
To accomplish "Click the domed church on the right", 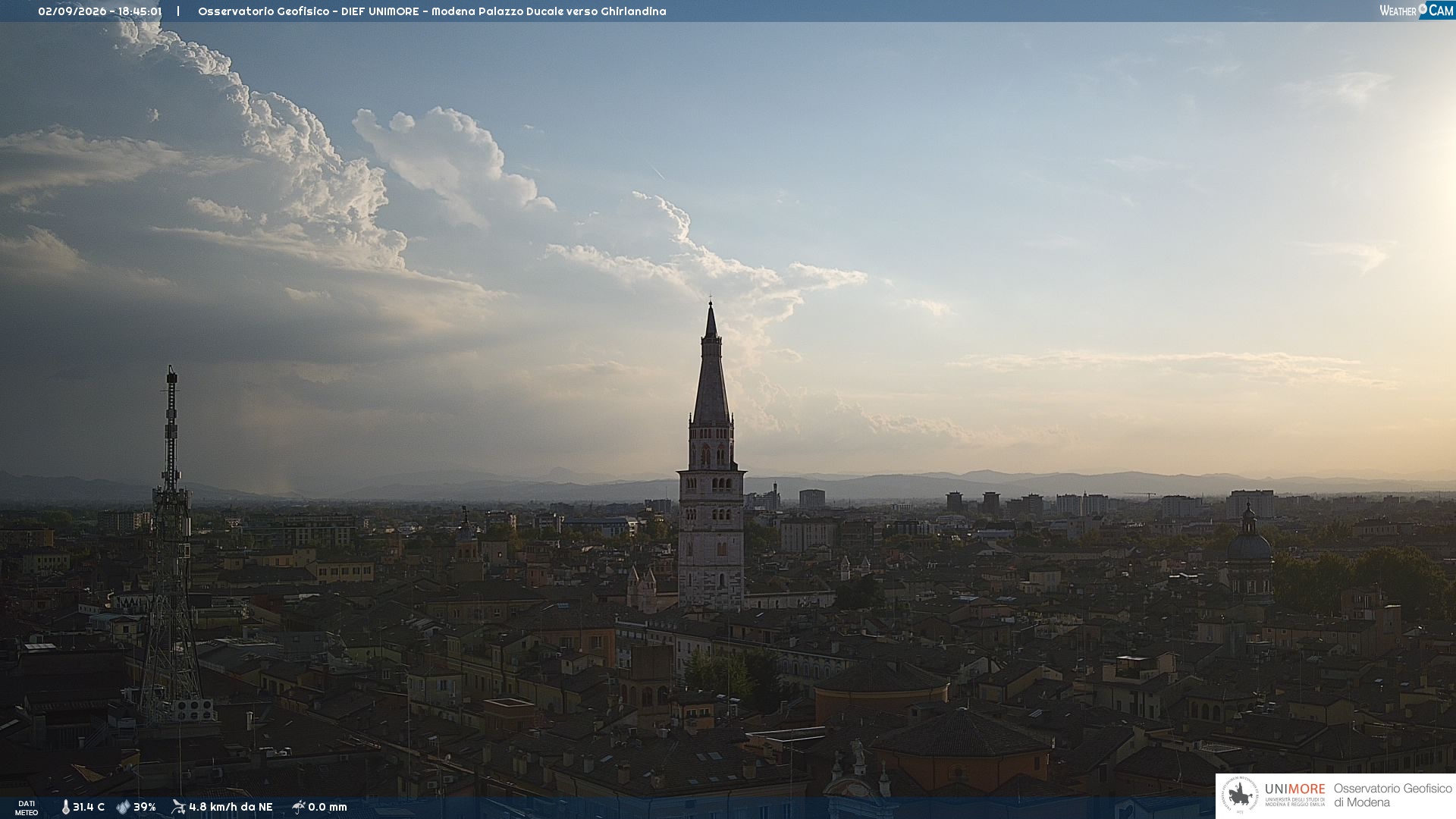I will [1249, 550].
